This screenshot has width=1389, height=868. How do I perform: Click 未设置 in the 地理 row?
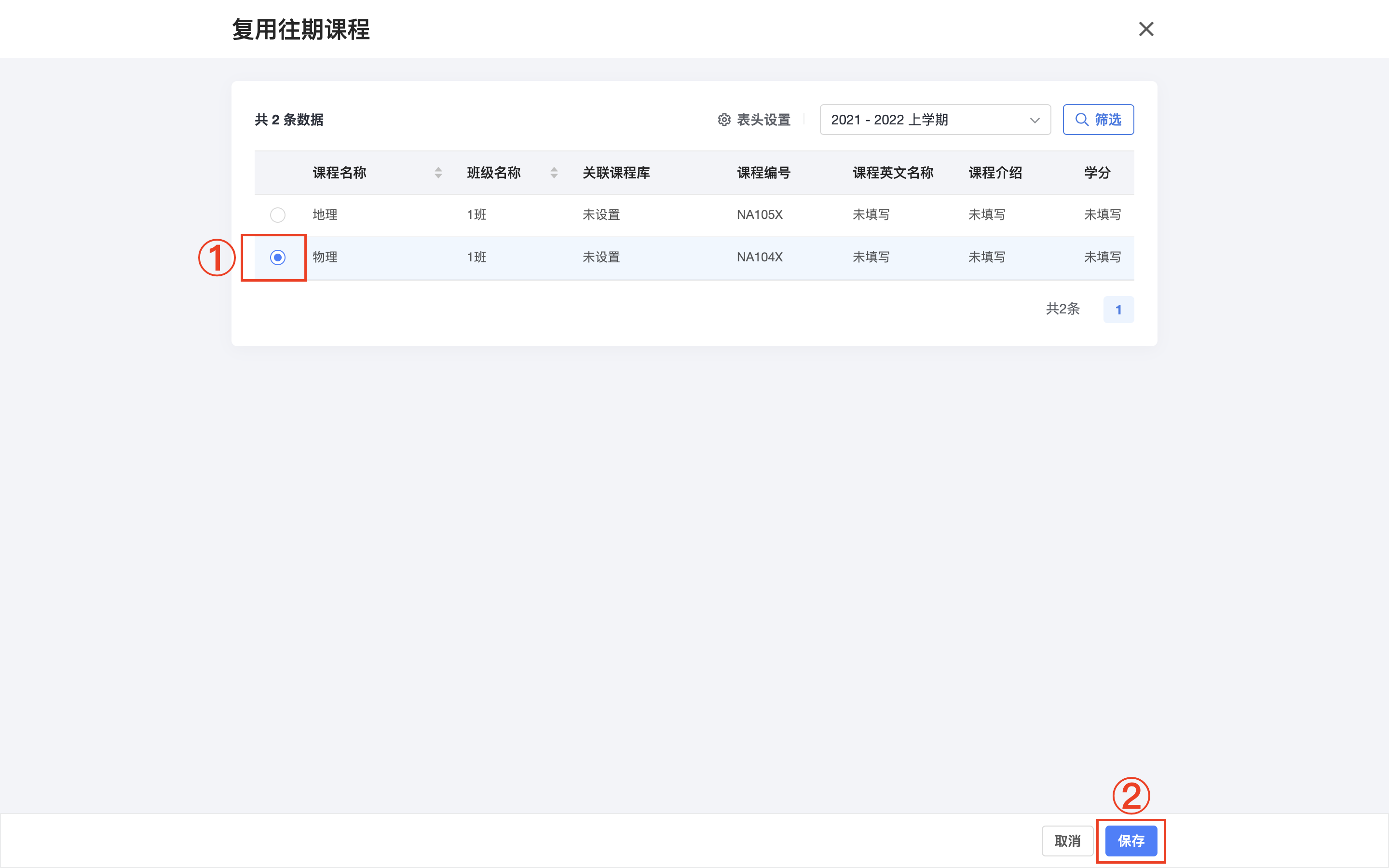(601, 215)
